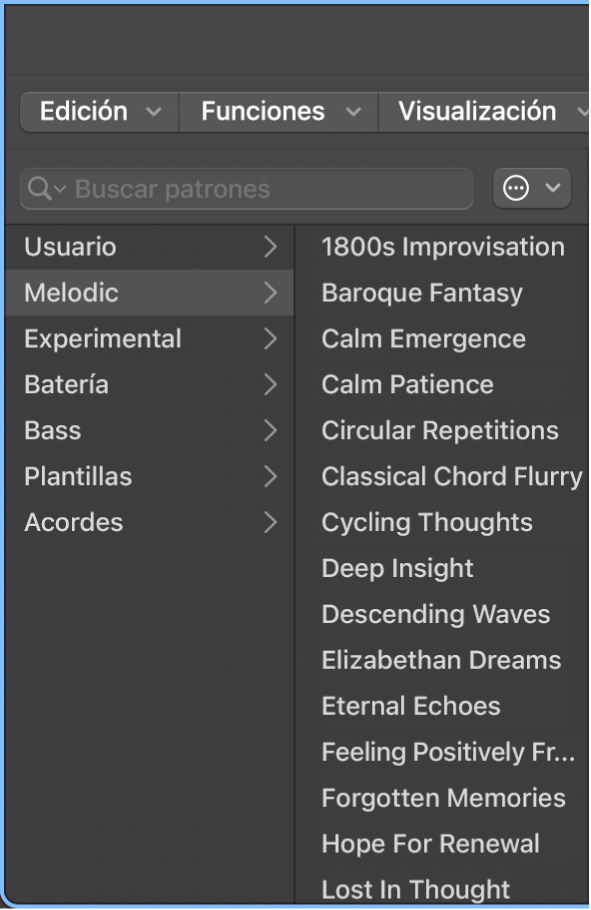Expand the Batería category chevron
Screen dimensions: 591x910
(268, 384)
